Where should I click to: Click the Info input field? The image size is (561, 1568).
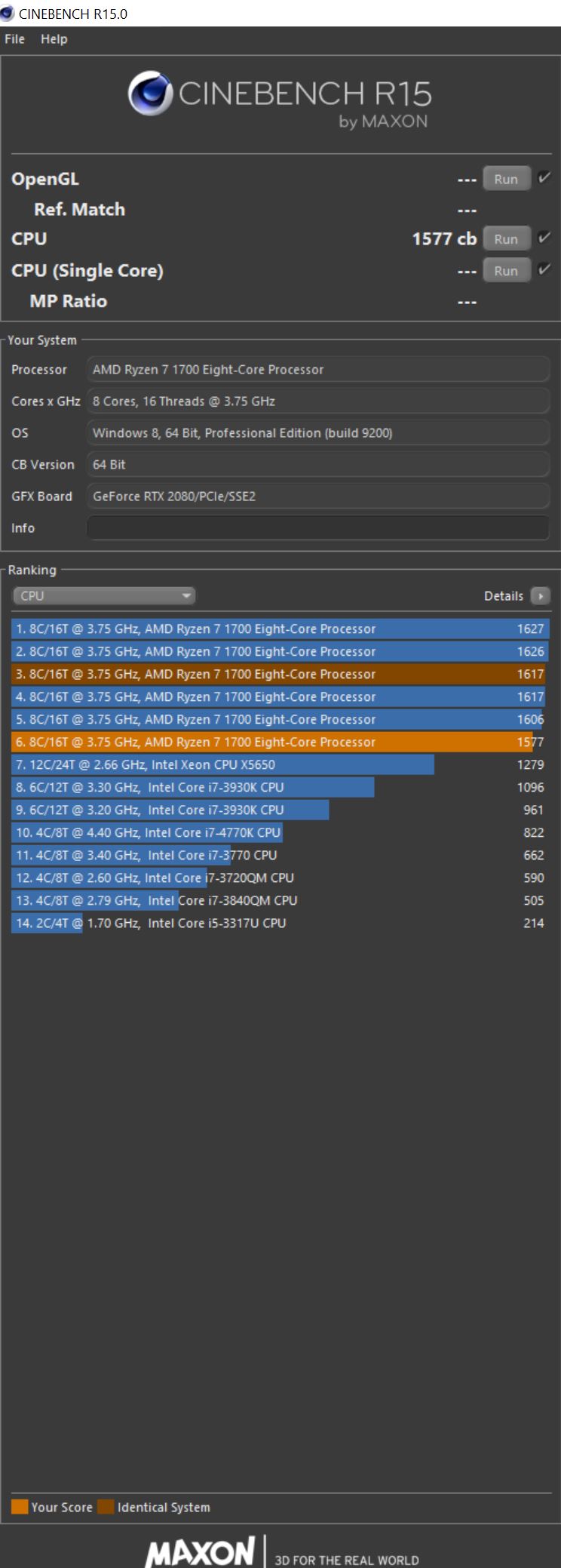click(x=318, y=528)
